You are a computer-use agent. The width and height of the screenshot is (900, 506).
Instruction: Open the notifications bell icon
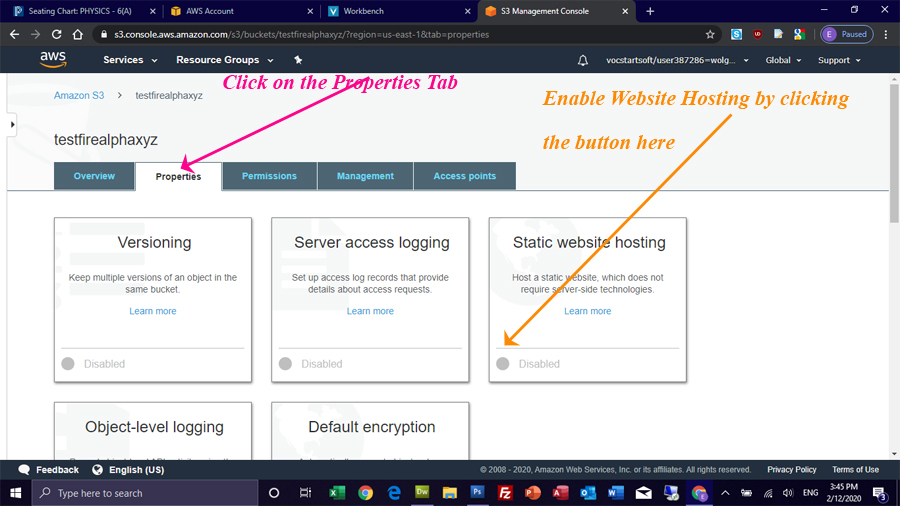pos(583,60)
